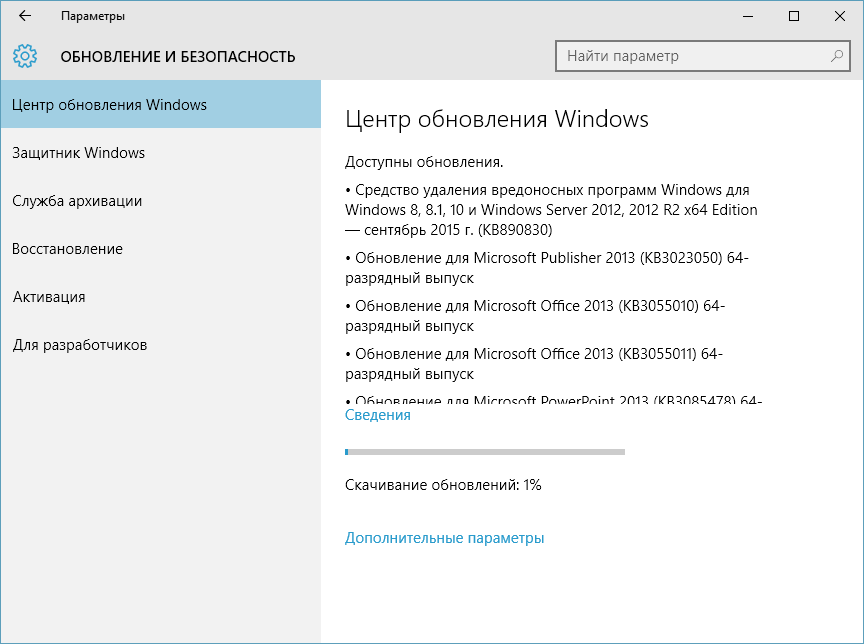Screen dimensions: 864x644
Task: Click the 'Параметры' window title
Action: pos(93,16)
